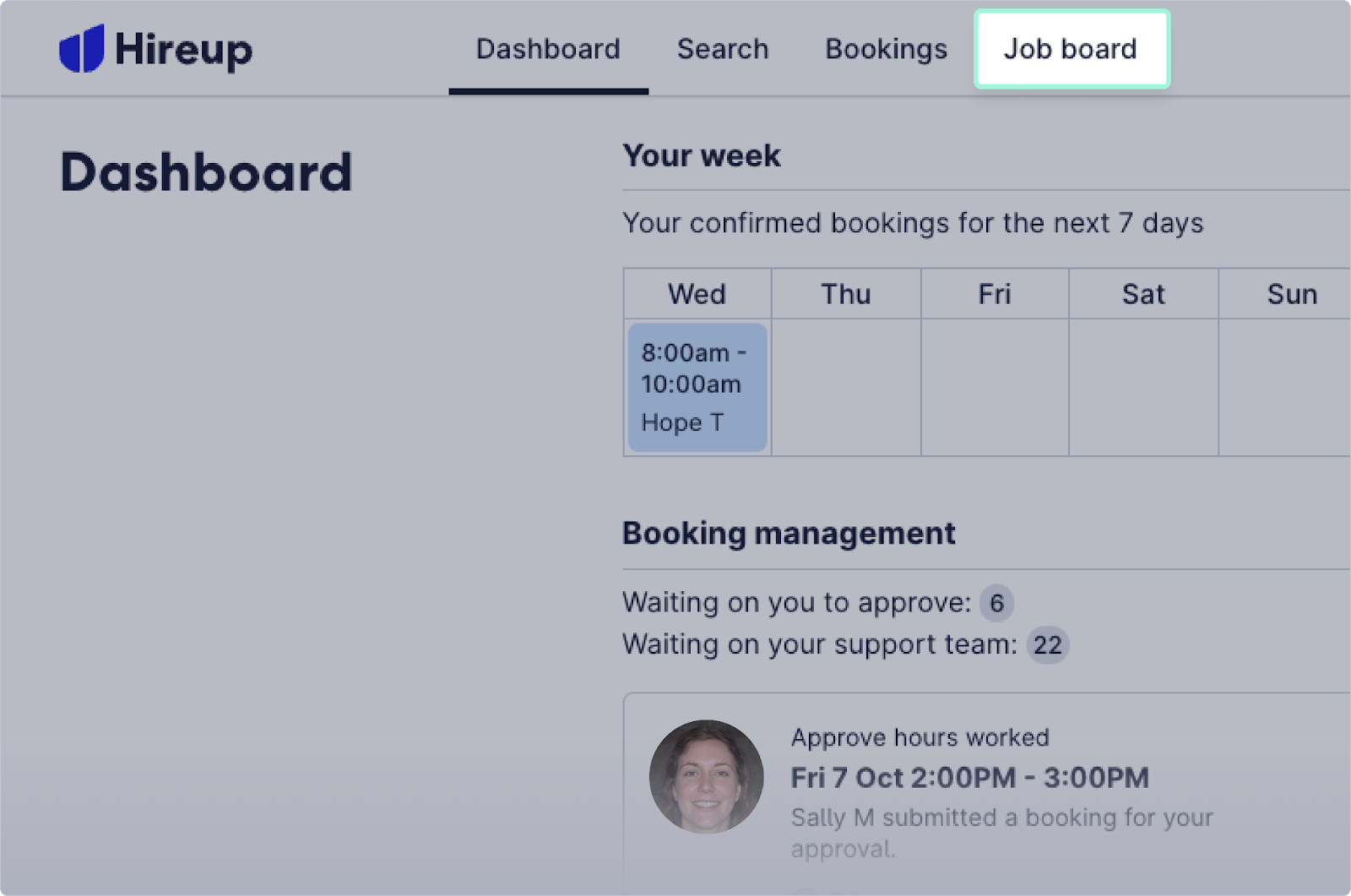This screenshot has width=1351, height=896.
Task: Click Sally M's profile photo
Action: pyautogui.click(x=708, y=776)
